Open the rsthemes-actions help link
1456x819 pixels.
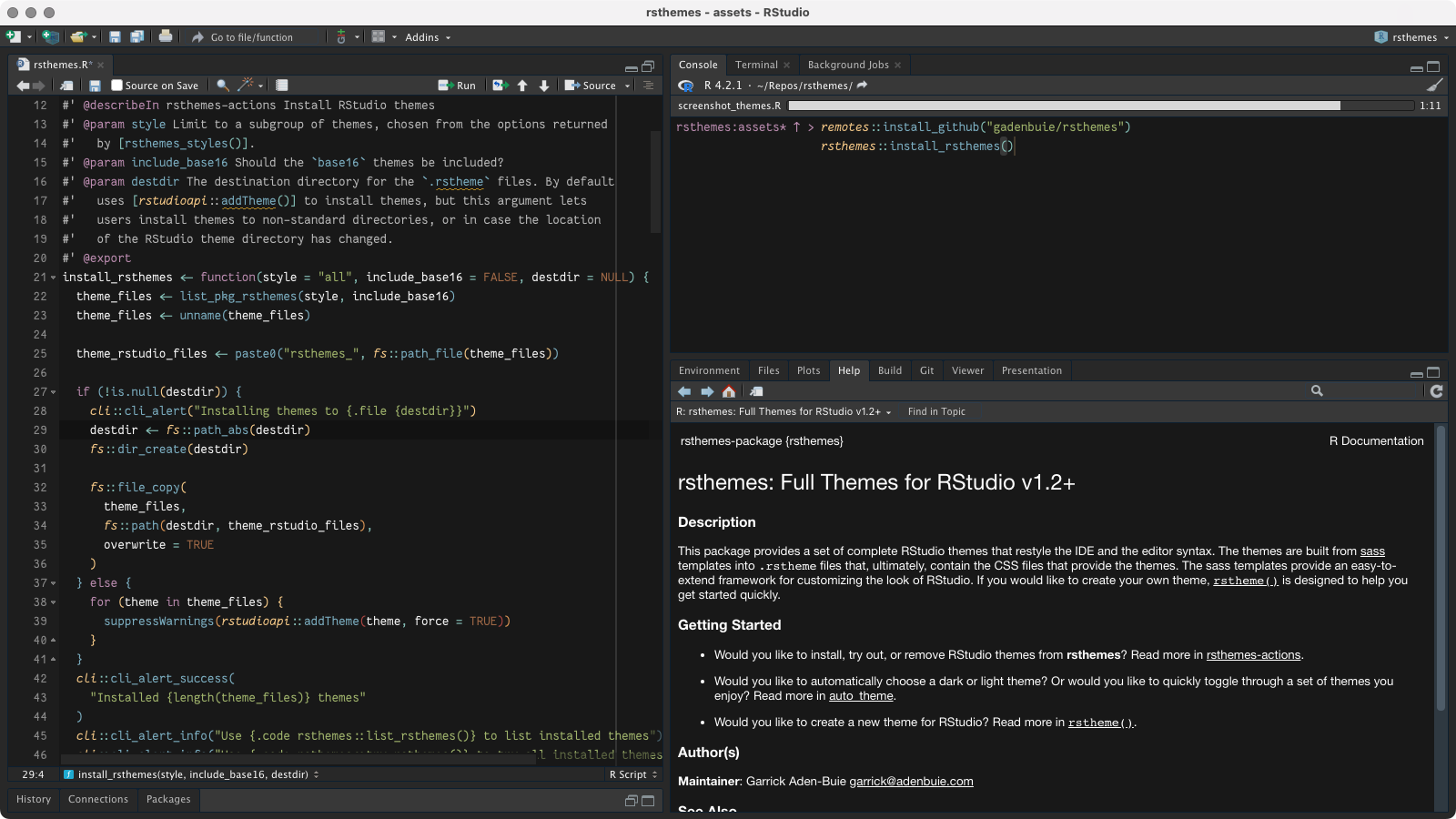pos(1253,655)
